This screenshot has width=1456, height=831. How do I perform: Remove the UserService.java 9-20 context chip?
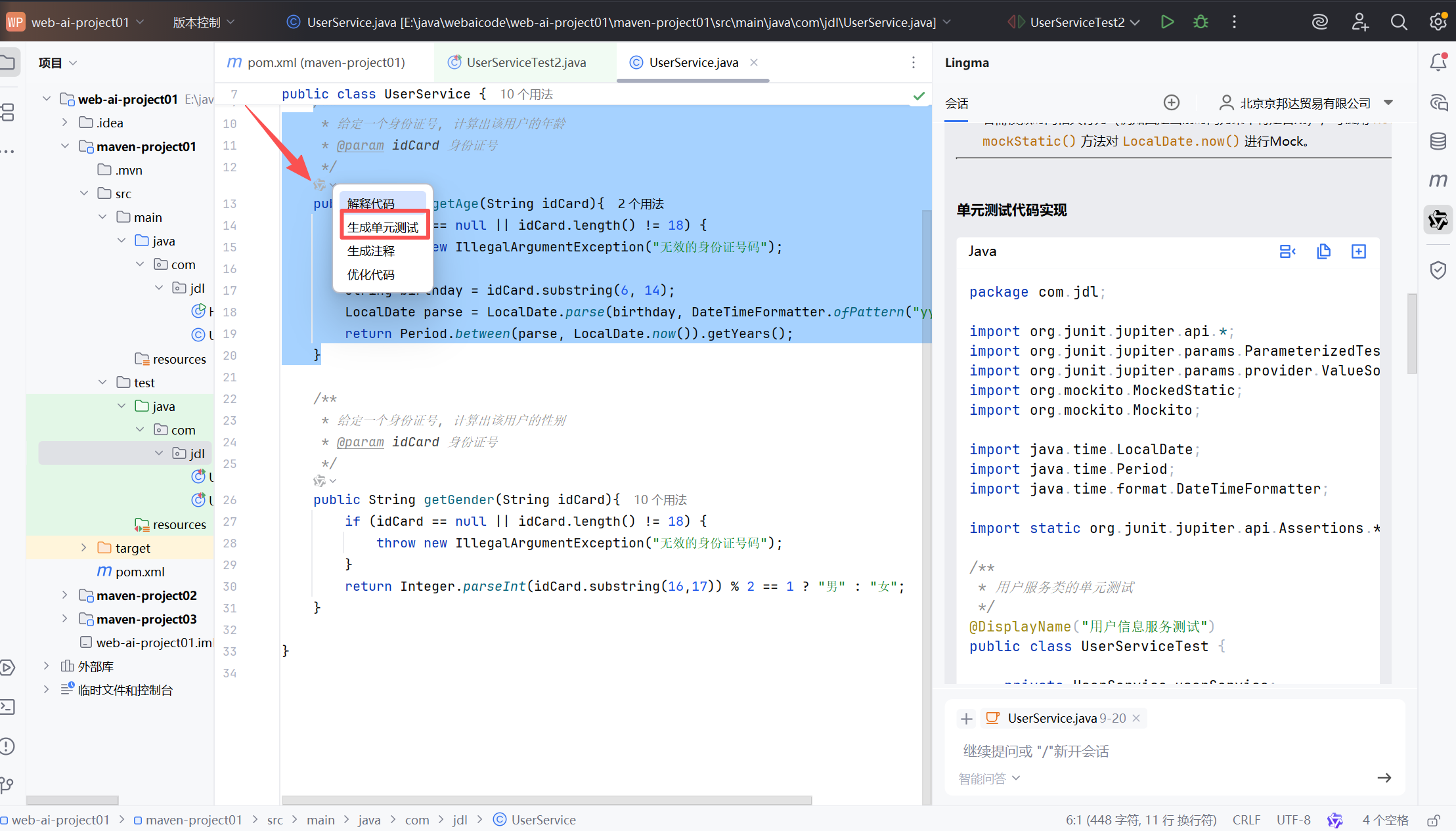click(1136, 718)
